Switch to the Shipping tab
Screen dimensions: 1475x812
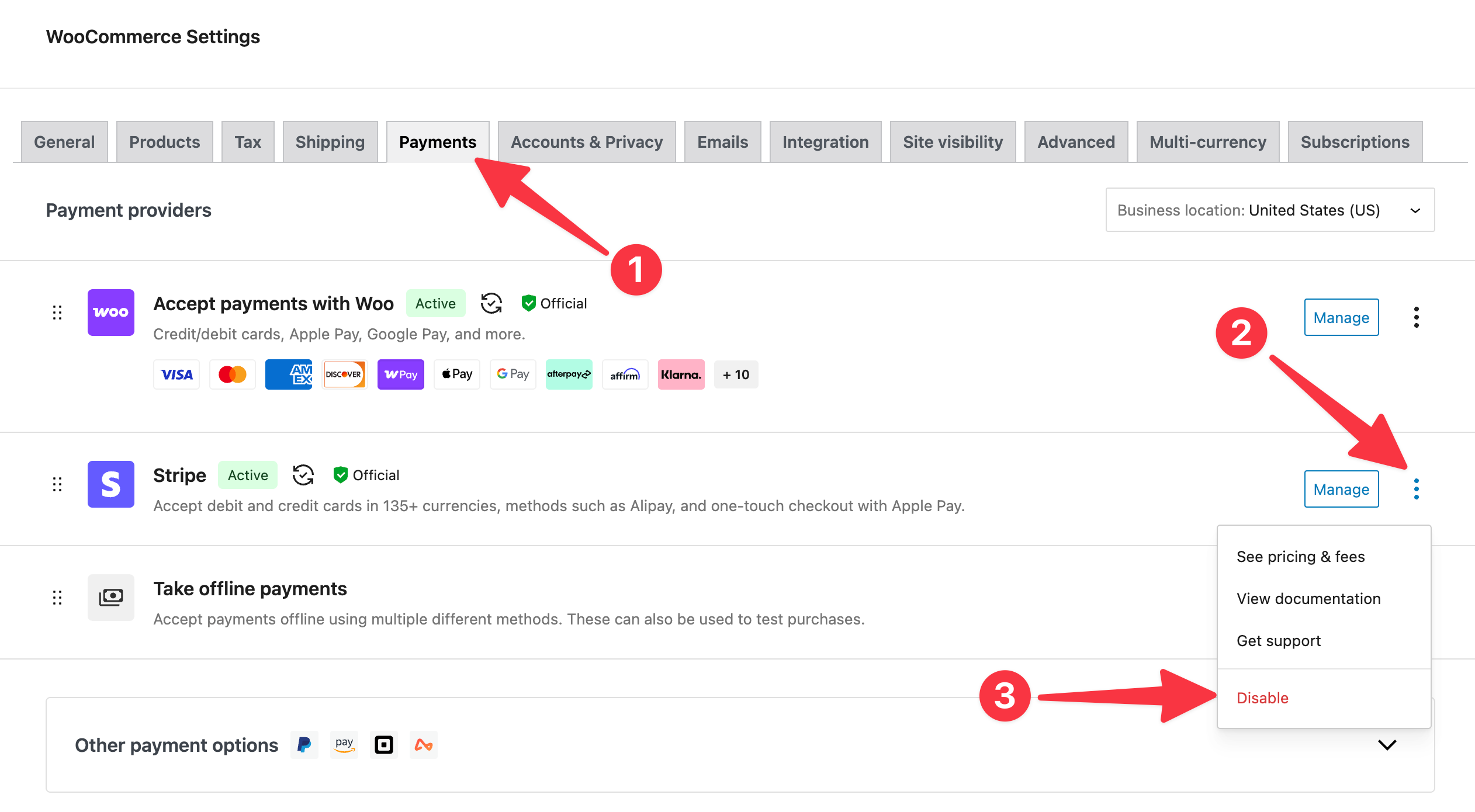330,142
